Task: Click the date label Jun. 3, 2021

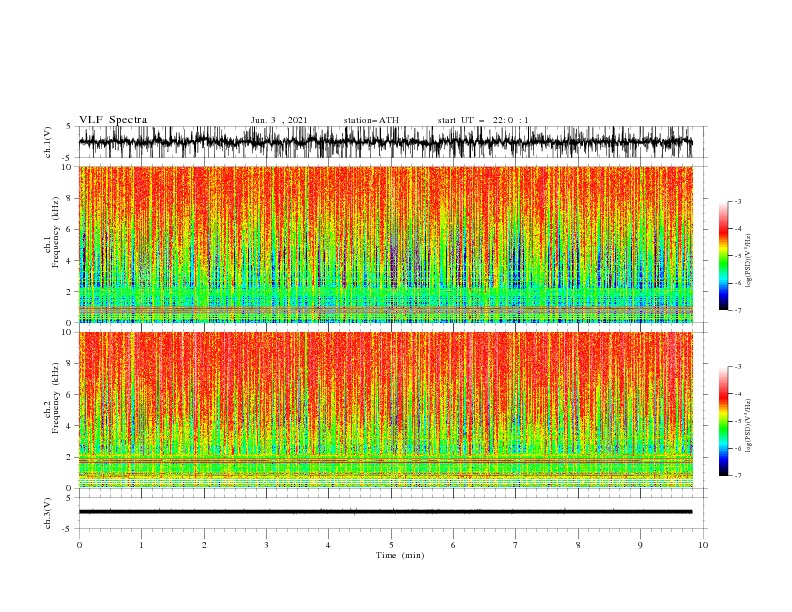Action: coord(279,120)
